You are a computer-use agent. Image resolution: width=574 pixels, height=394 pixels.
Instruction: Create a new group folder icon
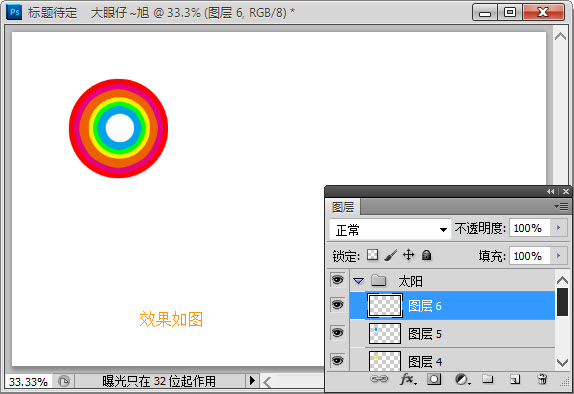[x=487, y=379]
